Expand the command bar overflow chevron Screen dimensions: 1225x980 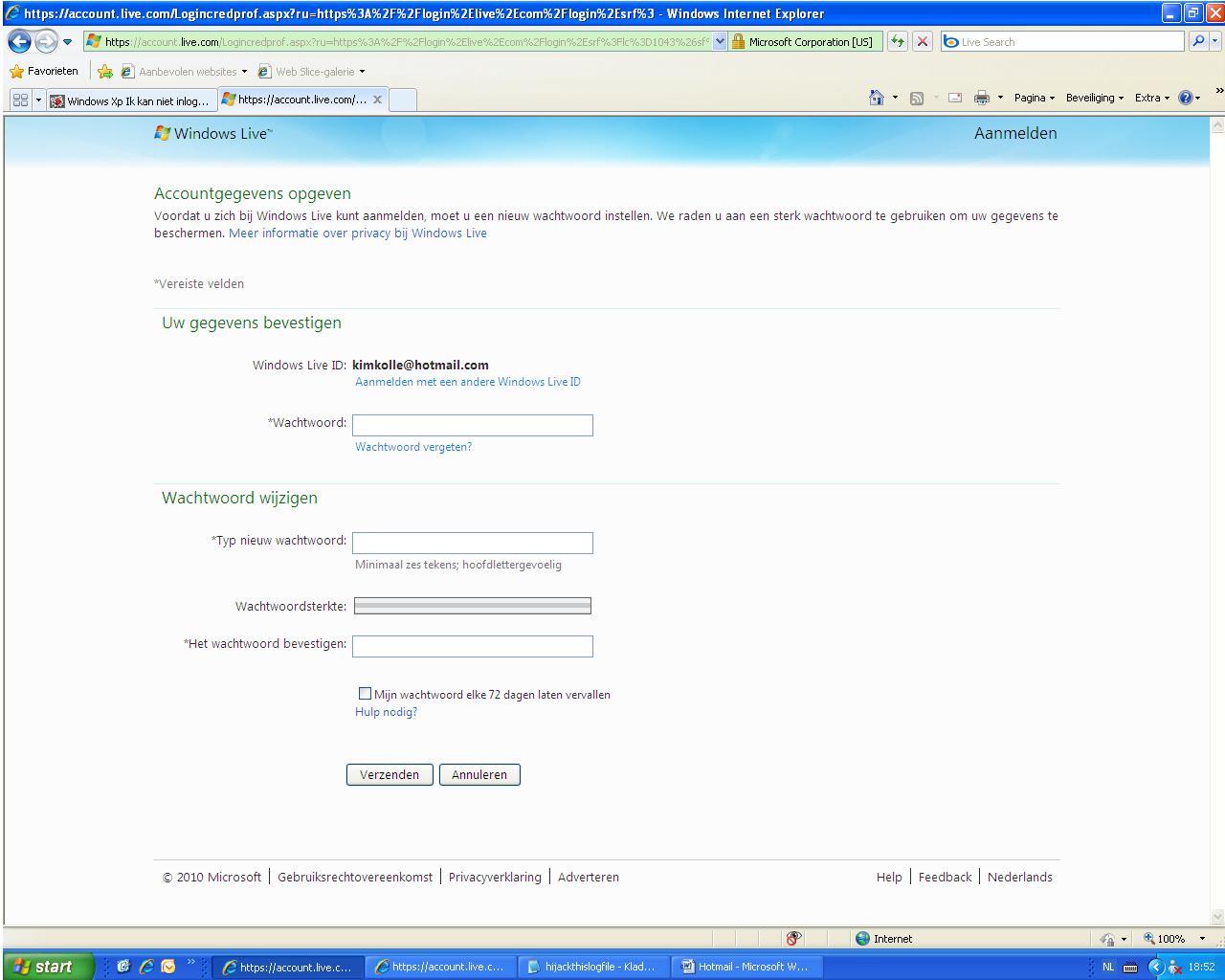pos(1219,92)
